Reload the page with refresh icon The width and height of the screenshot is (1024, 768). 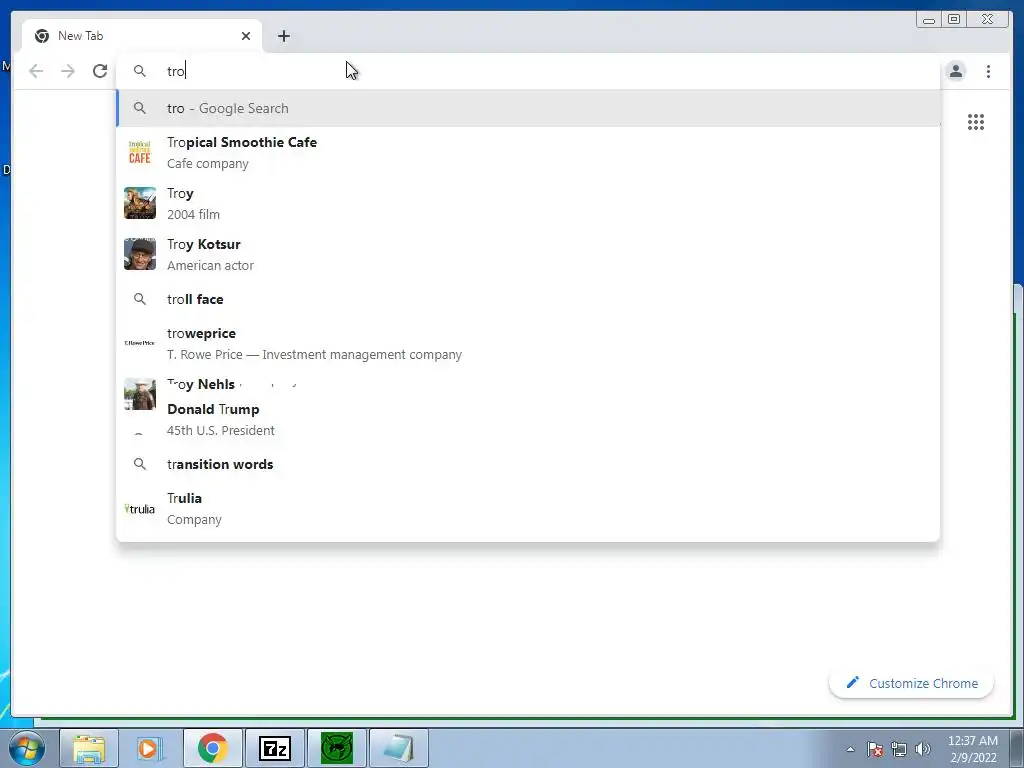click(100, 71)
